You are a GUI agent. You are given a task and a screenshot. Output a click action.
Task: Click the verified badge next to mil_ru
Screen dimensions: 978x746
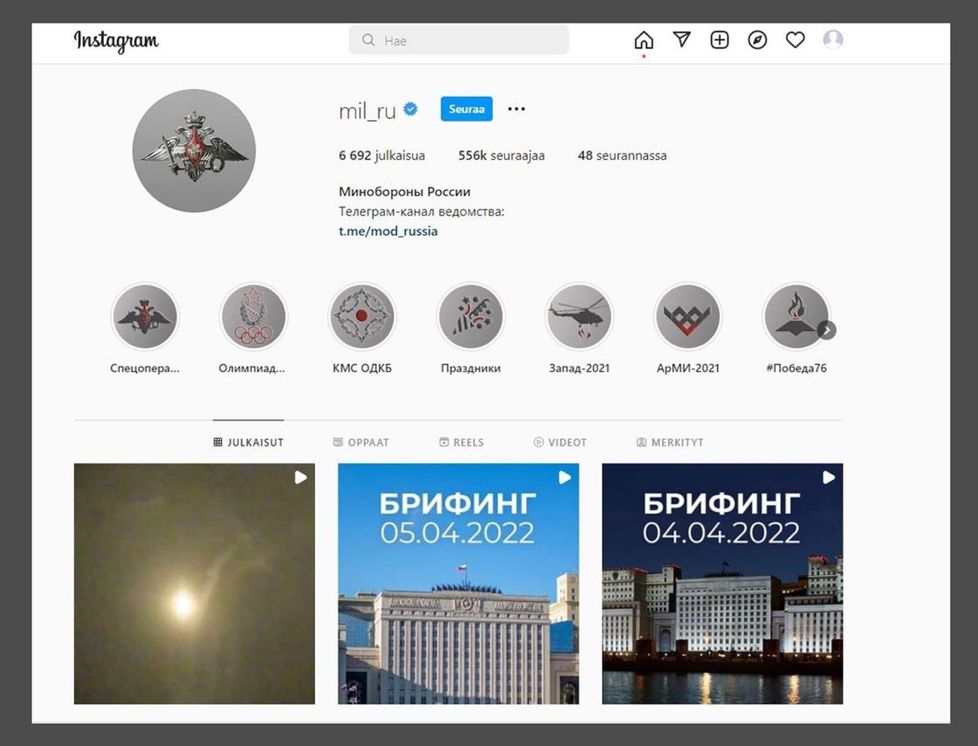click(411, 109)
